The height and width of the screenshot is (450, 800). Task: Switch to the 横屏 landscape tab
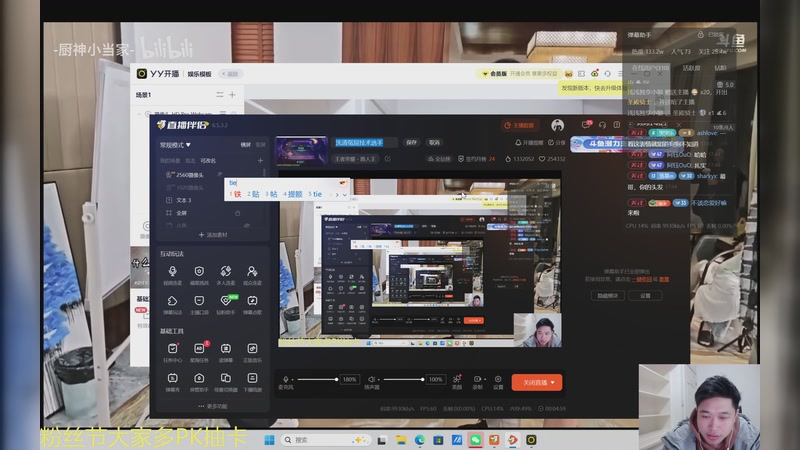click(245, 145)
